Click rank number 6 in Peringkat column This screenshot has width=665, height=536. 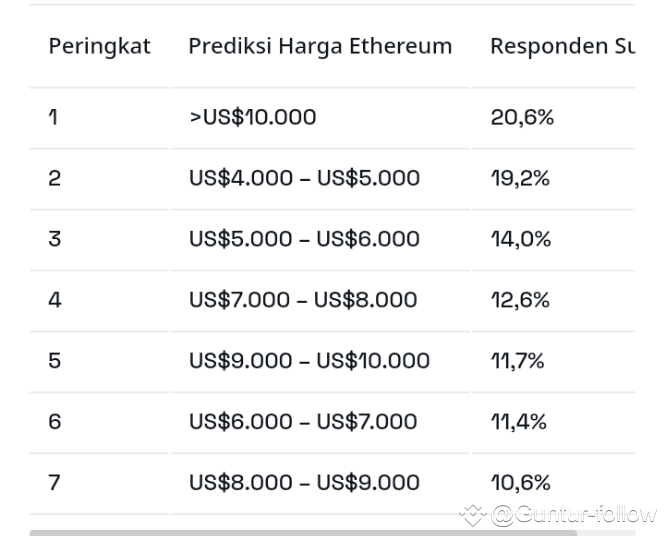(55, 422)
